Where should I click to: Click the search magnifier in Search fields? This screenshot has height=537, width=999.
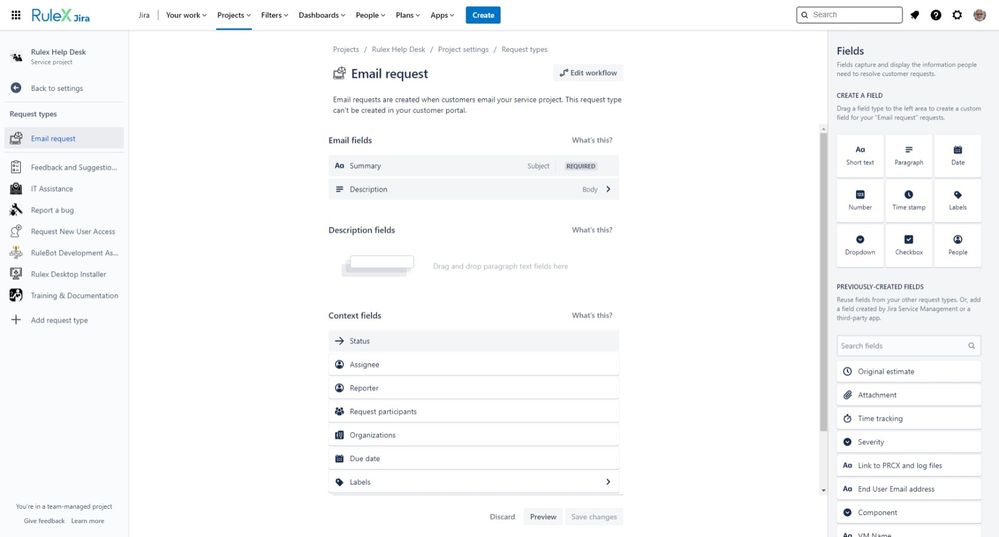(972, 346)
